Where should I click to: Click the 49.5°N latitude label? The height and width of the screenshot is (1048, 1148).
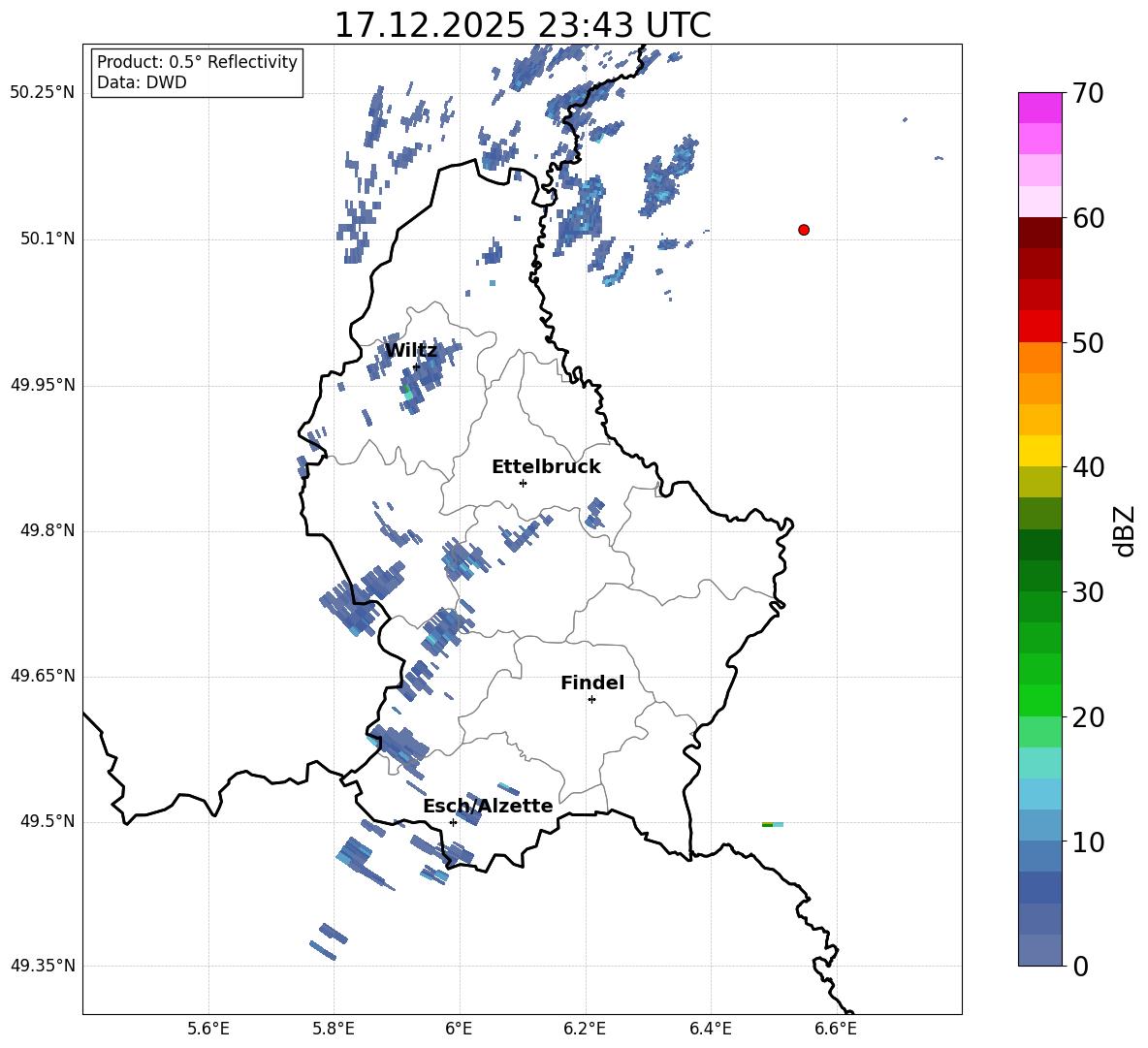48,821
